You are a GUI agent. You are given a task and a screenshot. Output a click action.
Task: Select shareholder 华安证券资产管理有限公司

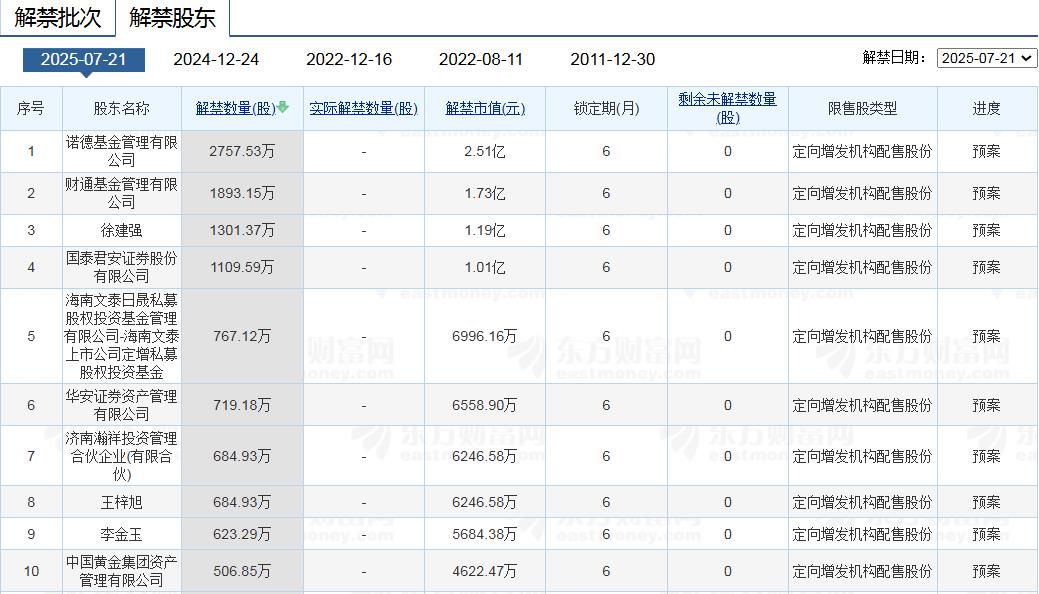[122, 405]
